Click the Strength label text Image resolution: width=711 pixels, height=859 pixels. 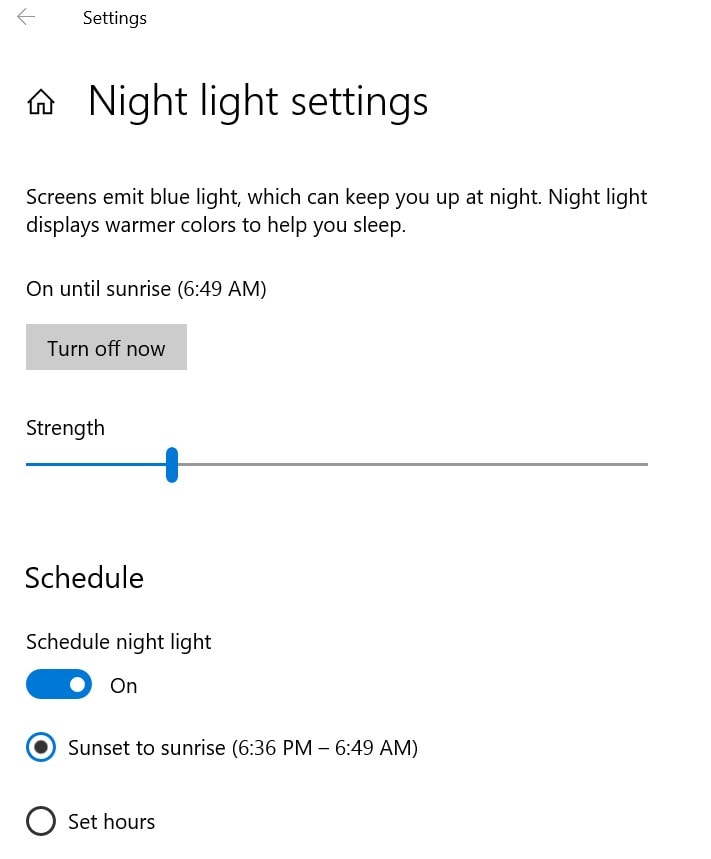tap(65, 428)
